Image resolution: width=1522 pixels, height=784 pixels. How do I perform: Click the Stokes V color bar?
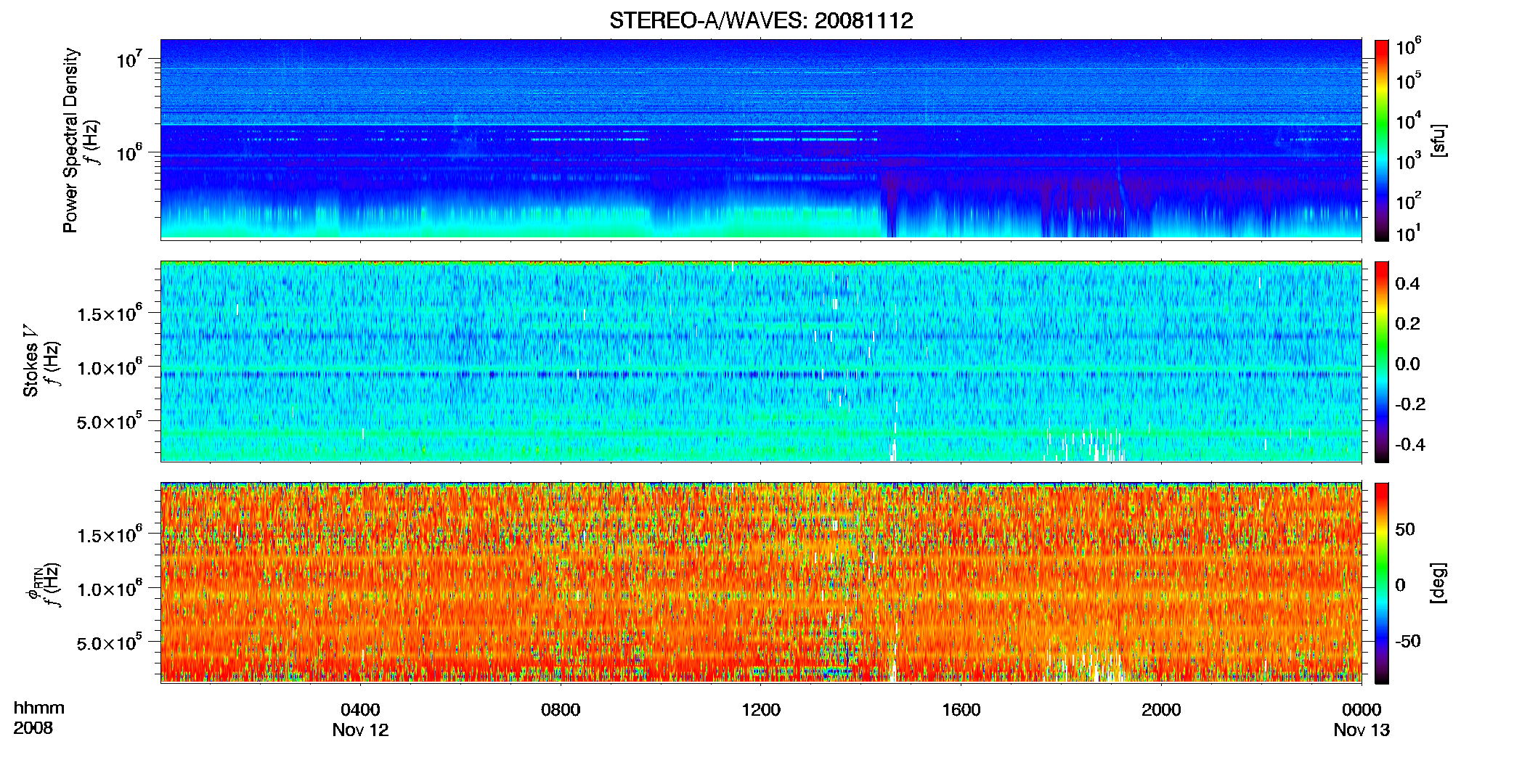1382,362
